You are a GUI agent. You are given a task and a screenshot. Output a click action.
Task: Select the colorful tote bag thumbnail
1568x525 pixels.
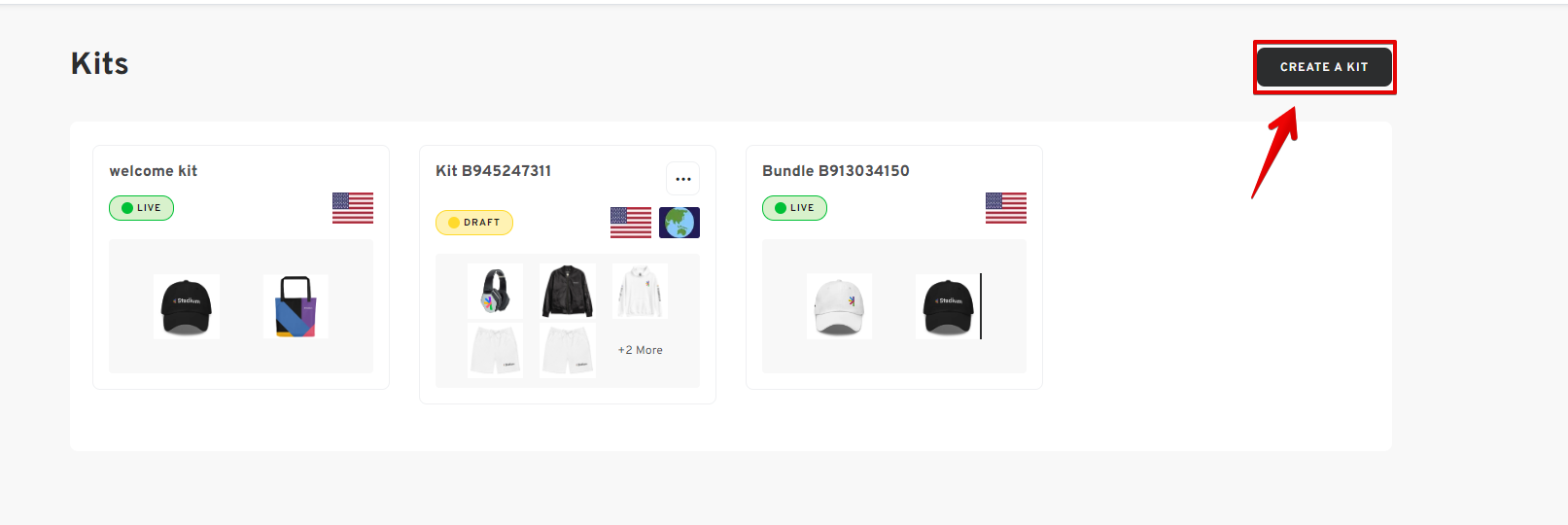(x=296, y=306)
